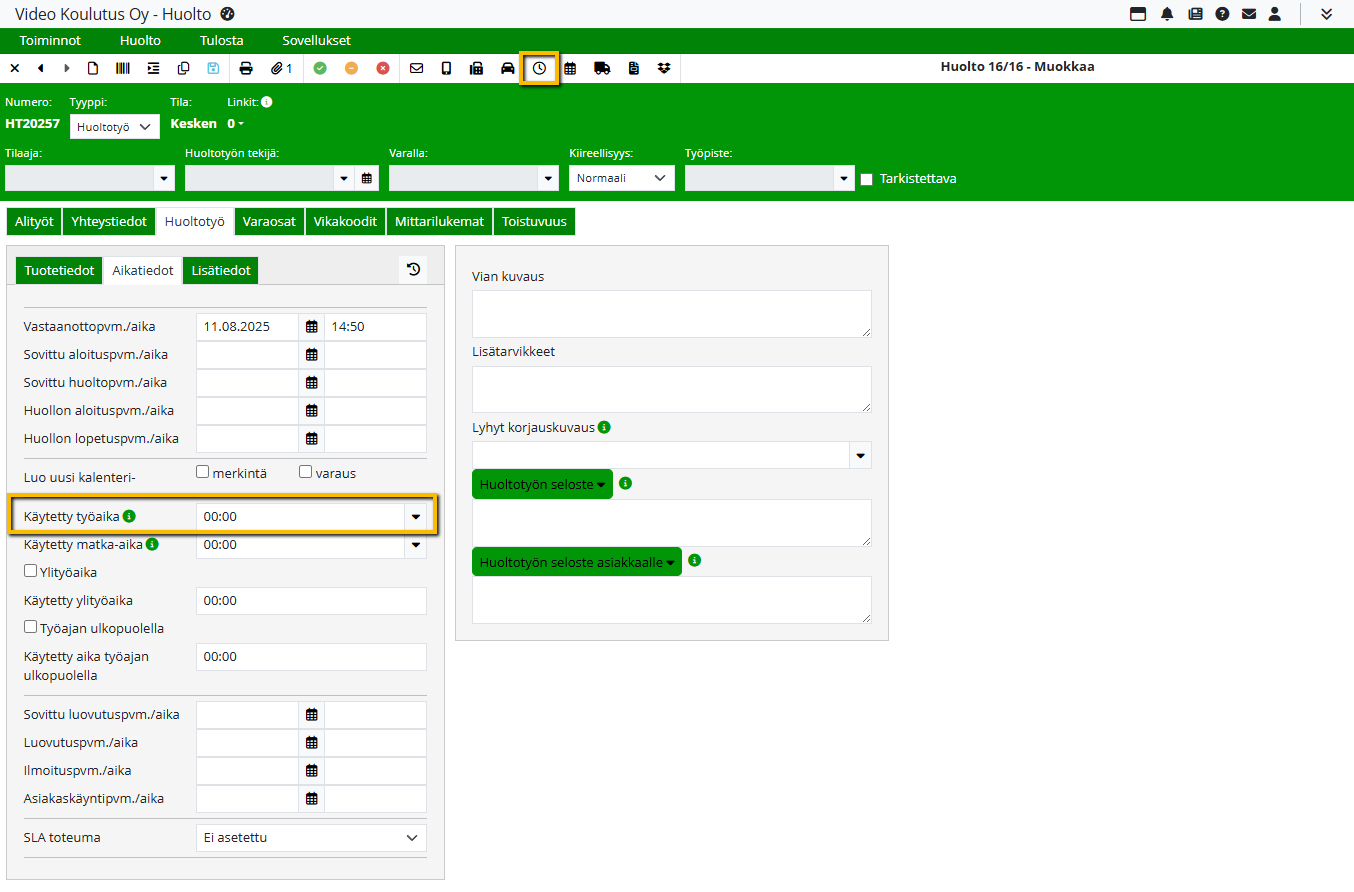Open the Tyyppi dropdown showing Huoltotyö
The height and width of the screenshot is (892, 1354).
pos(115,127)
